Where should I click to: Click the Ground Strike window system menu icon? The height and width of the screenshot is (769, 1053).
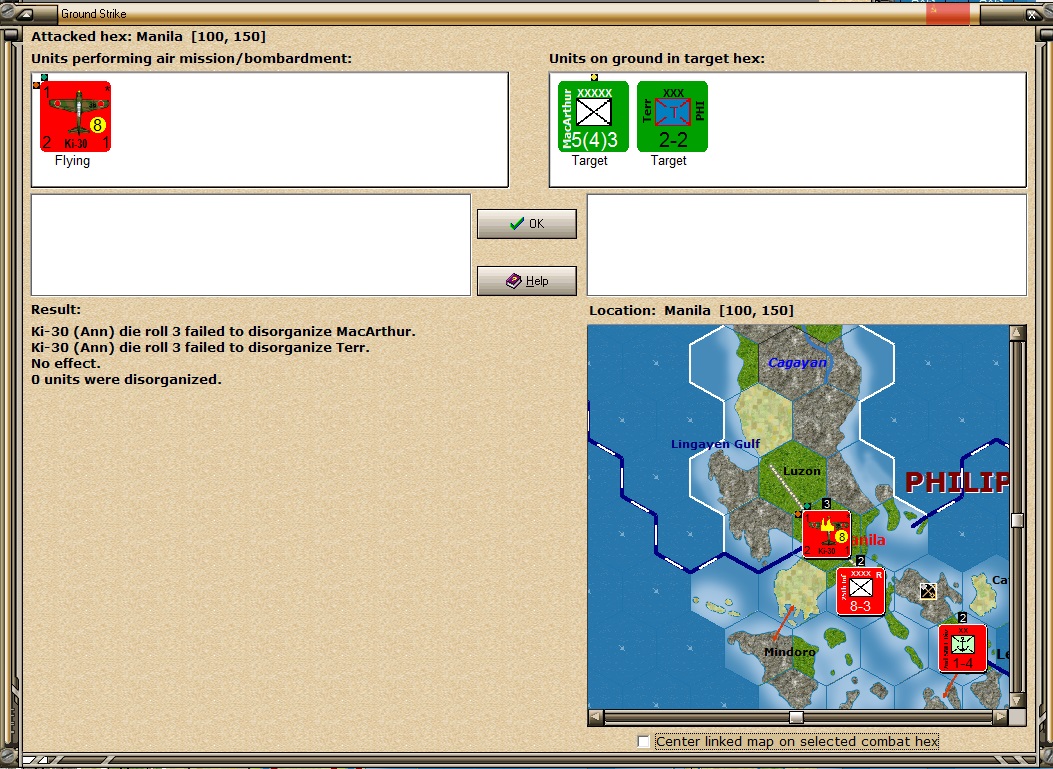click(26, 13)
